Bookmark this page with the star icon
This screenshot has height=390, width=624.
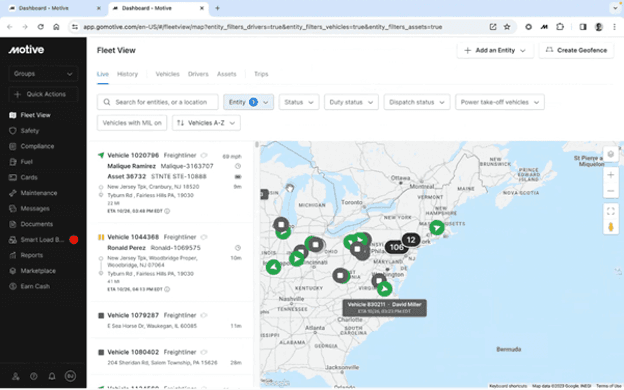pyautogui.click(x=507, y=27)
